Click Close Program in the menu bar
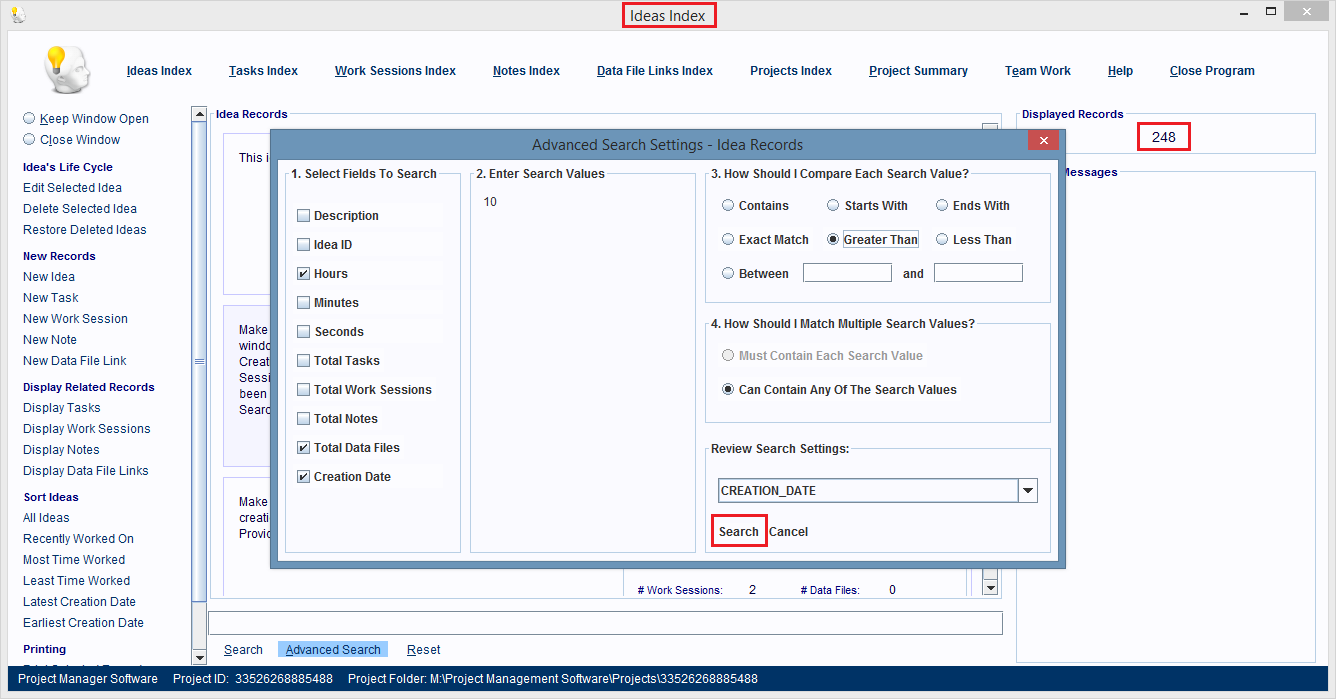The image size is (1336, 699). (1212, 71)
